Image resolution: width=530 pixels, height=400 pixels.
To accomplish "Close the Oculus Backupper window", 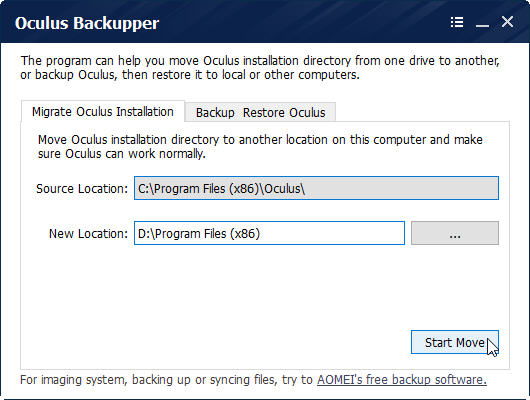I will pyautogui.click(x=507, y=22).
